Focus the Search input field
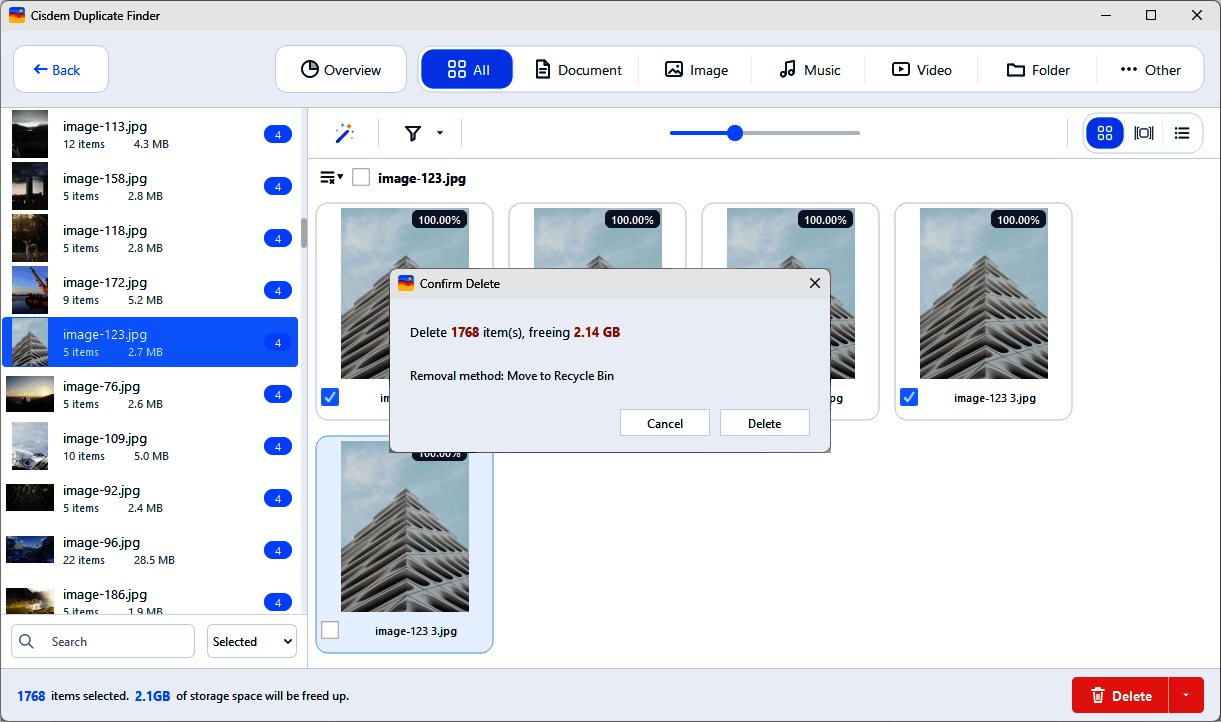Screen dimensions: 1221x722 (103, 642)
